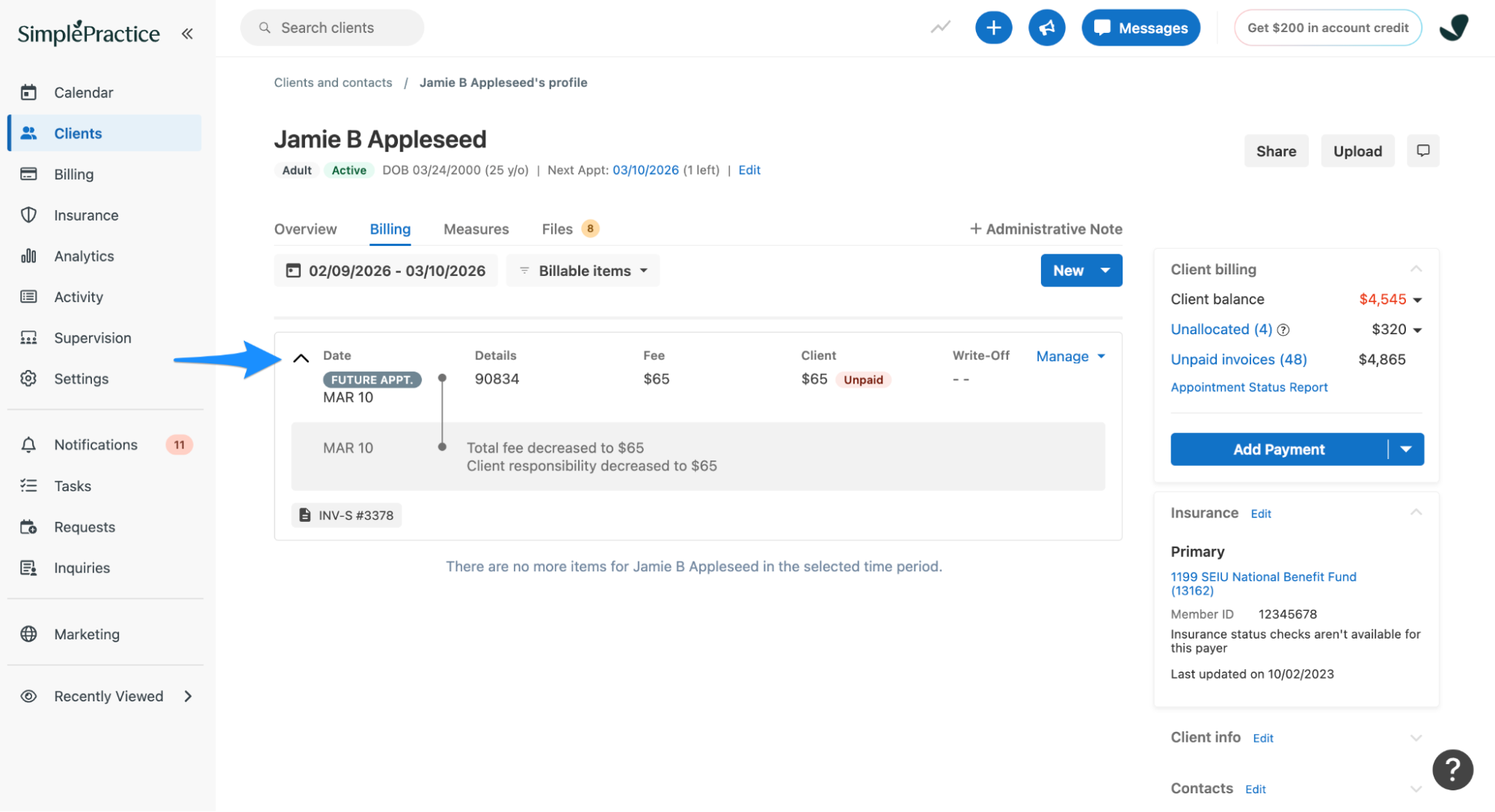Viewport: 1495px width, 812px height.
Task: Collapse the sidebar with double chevron icon
Action: (x=187, y=34)
